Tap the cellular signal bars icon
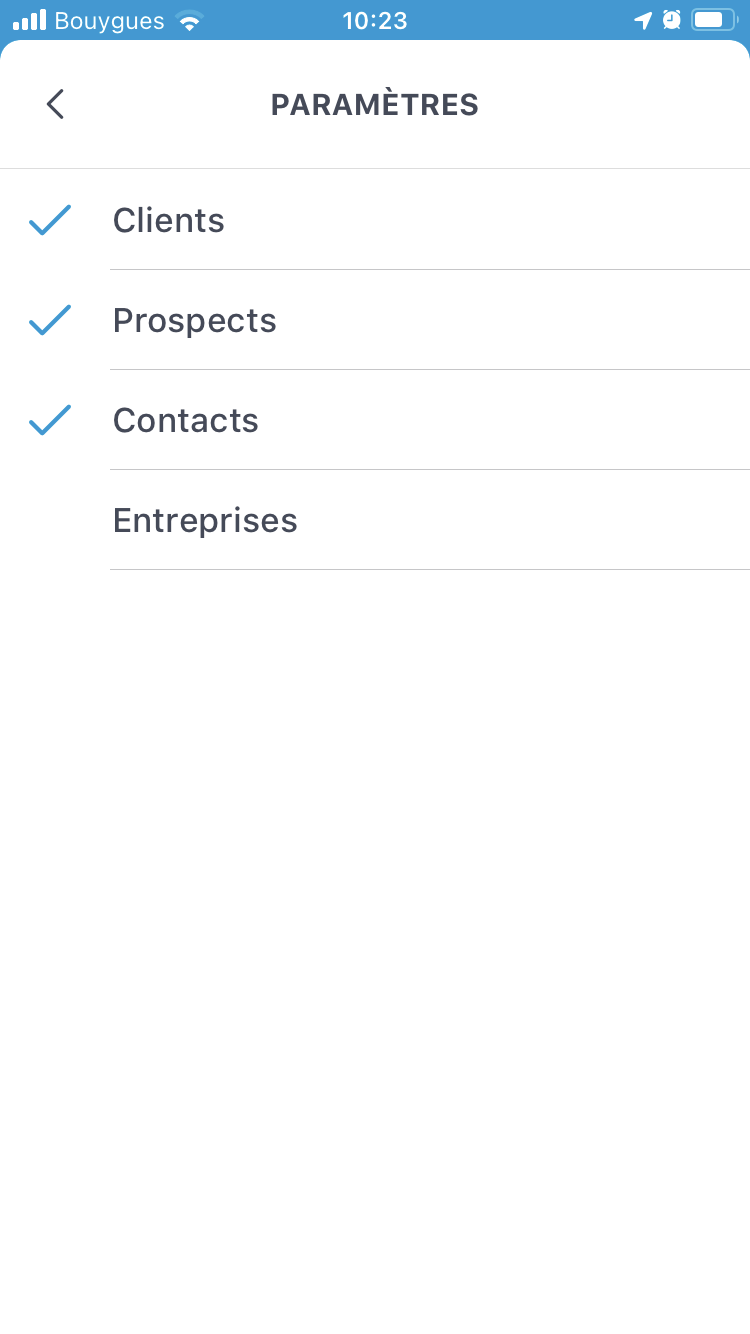 [x=29, y=20]
